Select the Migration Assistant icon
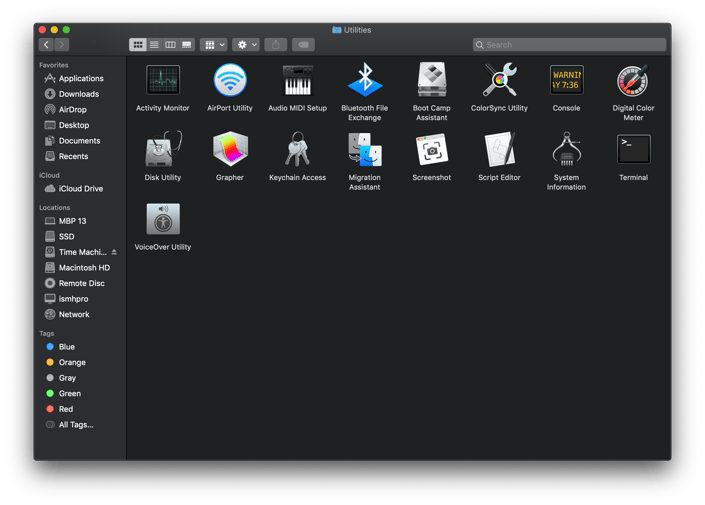705x505 pixels. [365, 149]
